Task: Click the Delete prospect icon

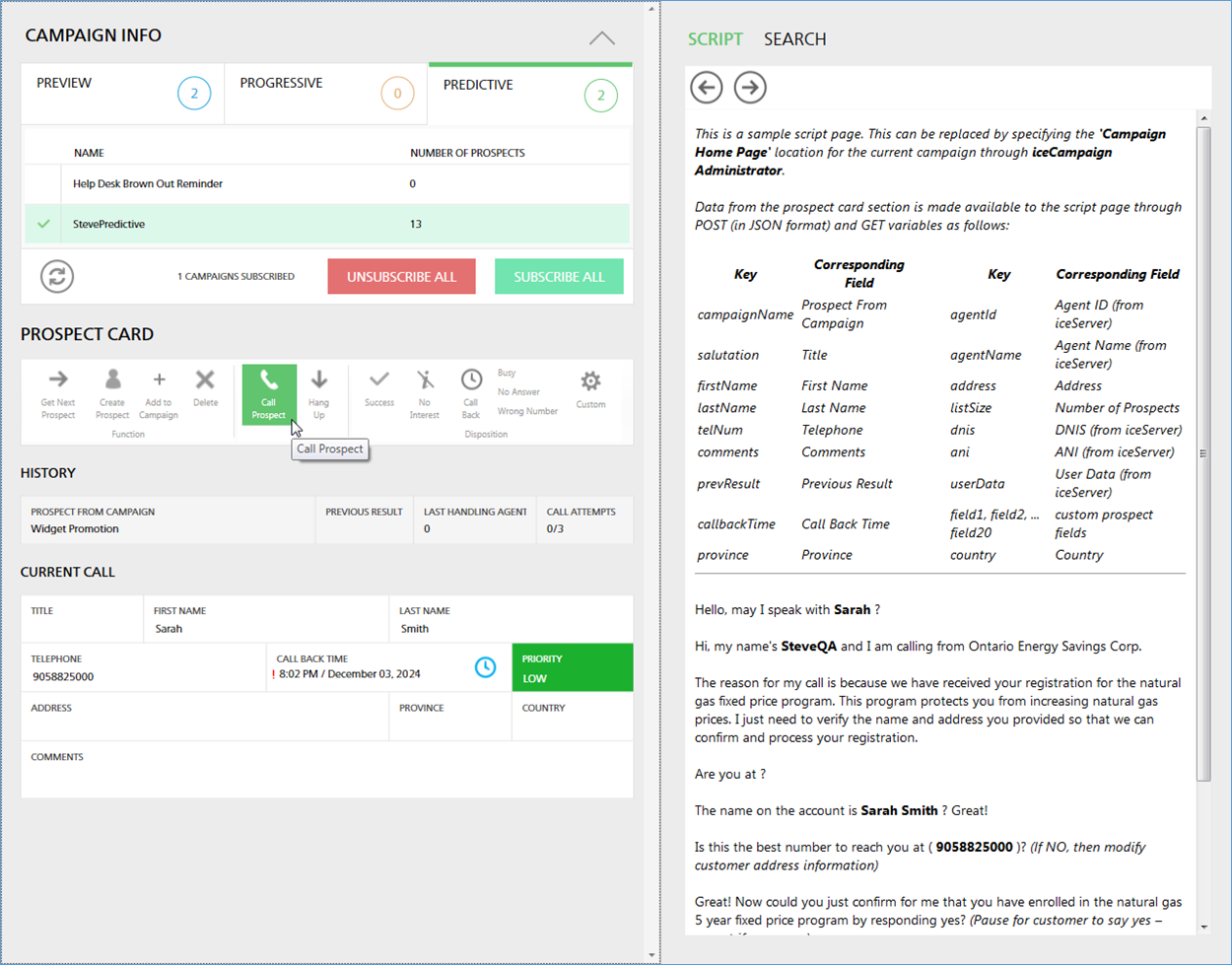Action: [205, 380]
